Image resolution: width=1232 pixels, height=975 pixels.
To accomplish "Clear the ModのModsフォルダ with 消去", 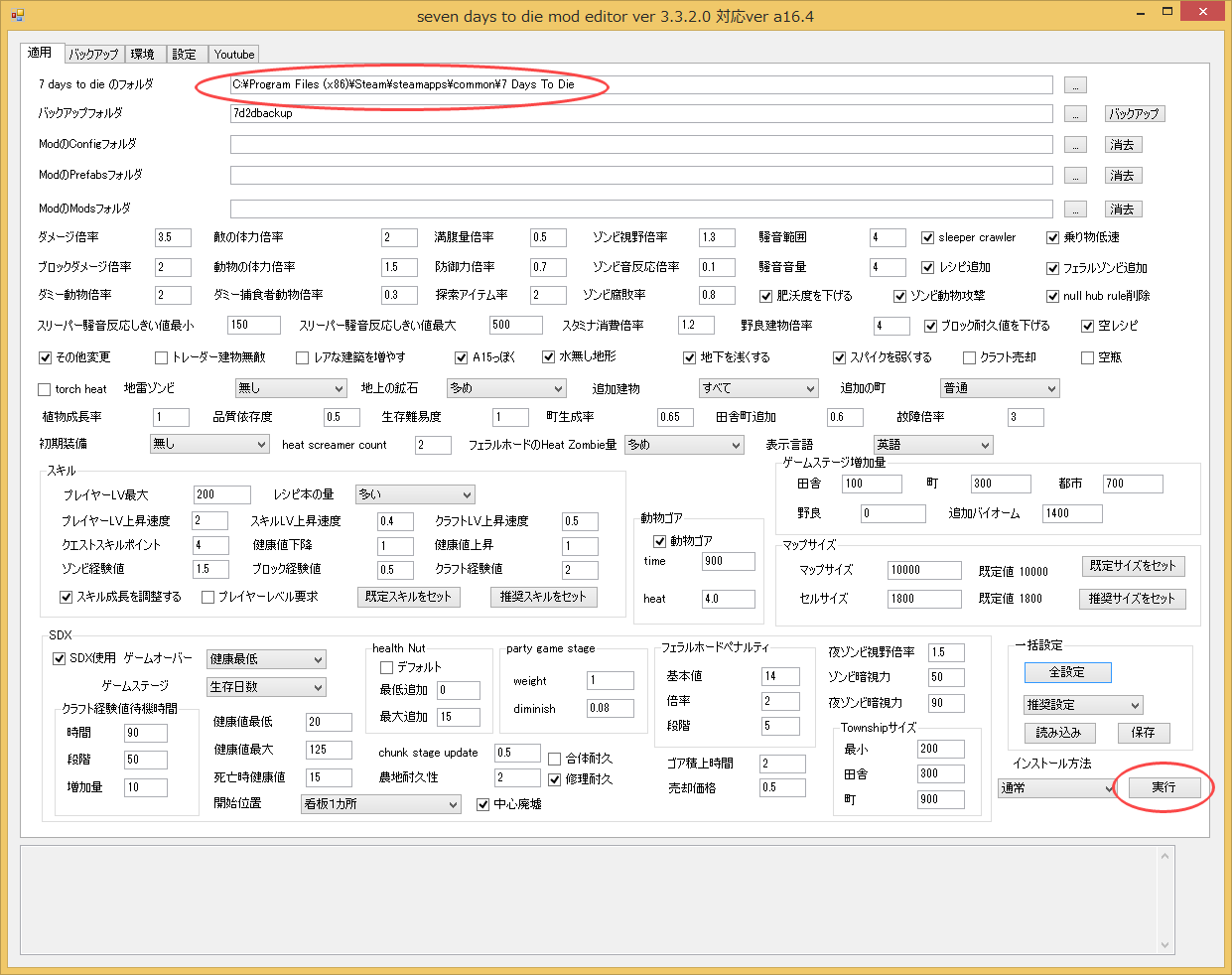I will (1123, 209).
